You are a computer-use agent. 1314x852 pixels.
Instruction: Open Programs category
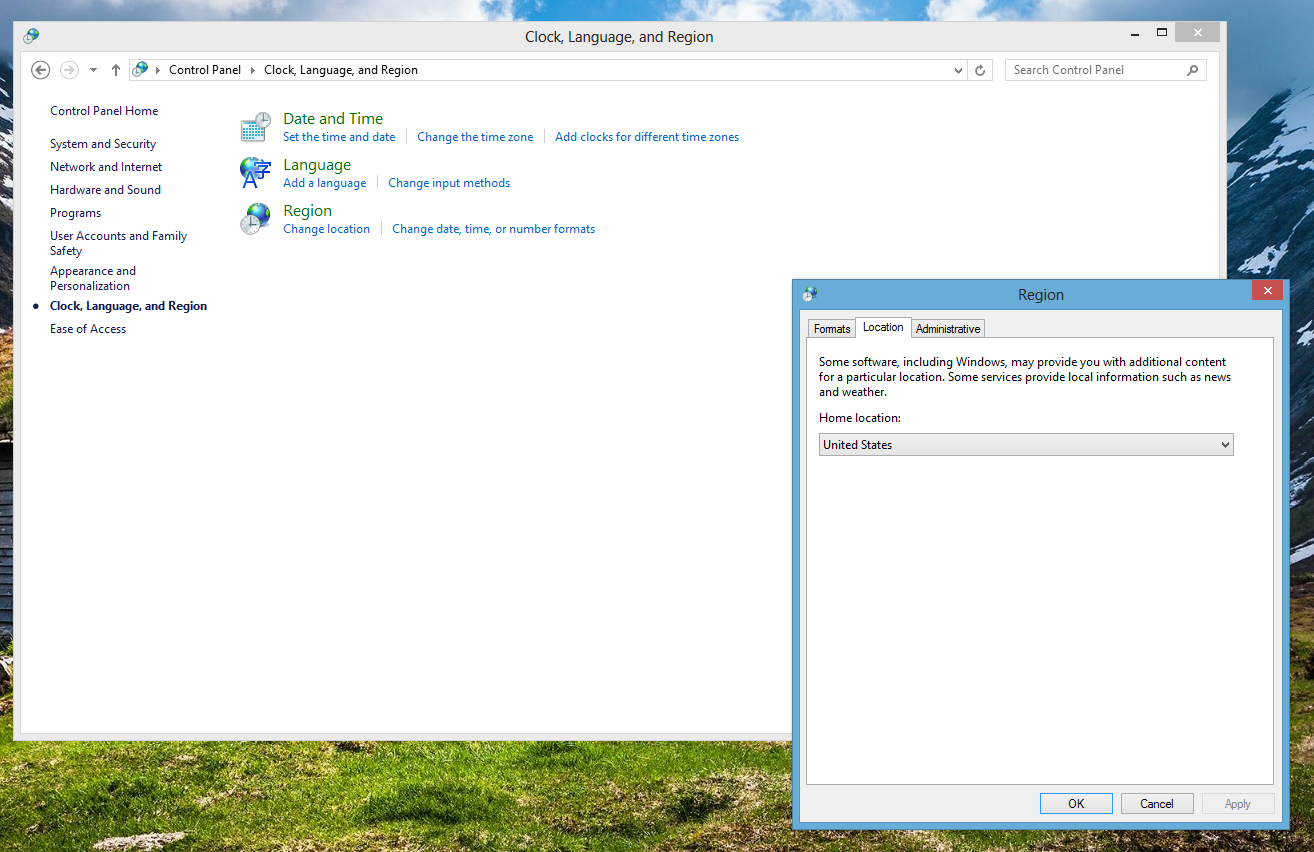click(76, 213)
